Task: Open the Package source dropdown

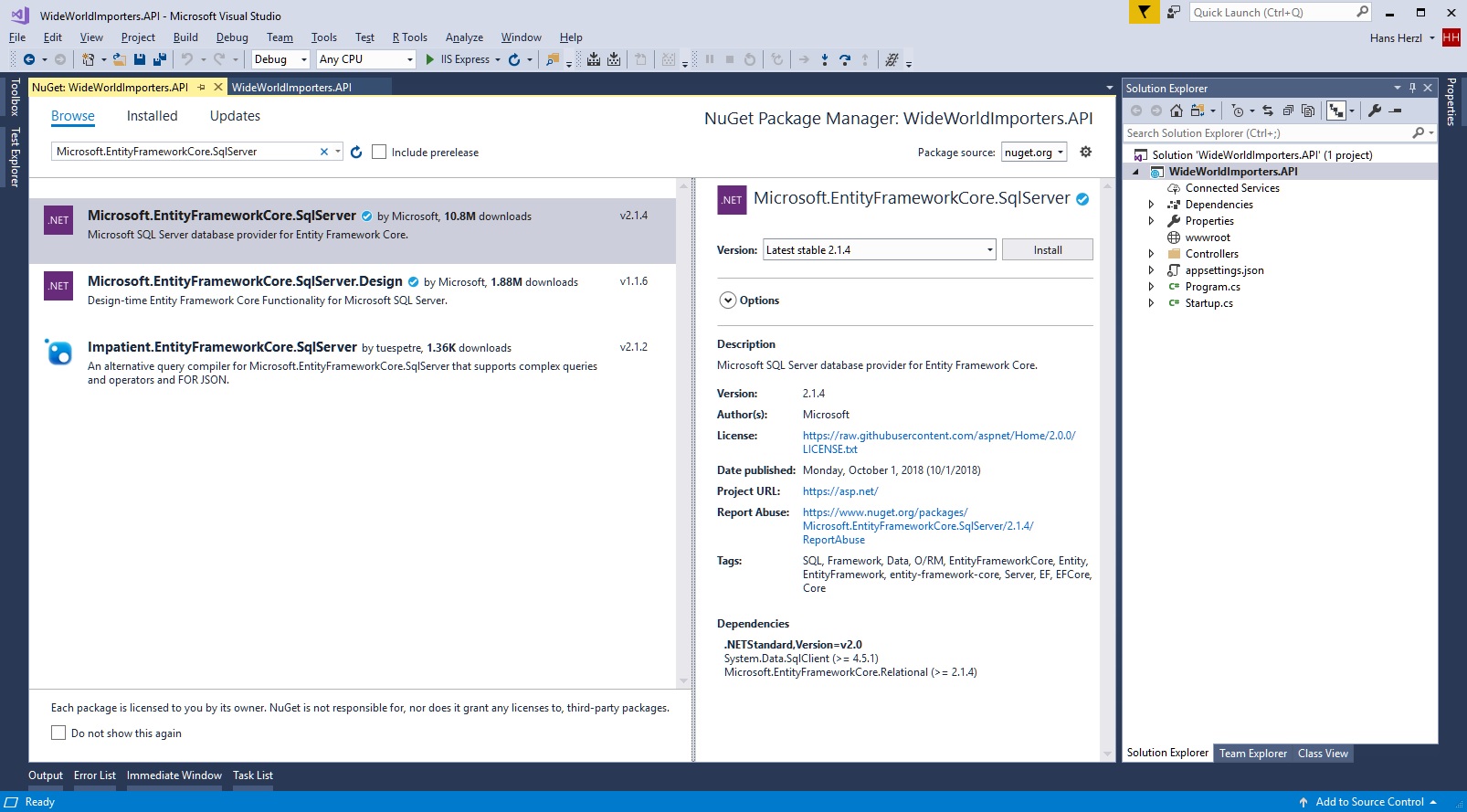Action: 1034,153
